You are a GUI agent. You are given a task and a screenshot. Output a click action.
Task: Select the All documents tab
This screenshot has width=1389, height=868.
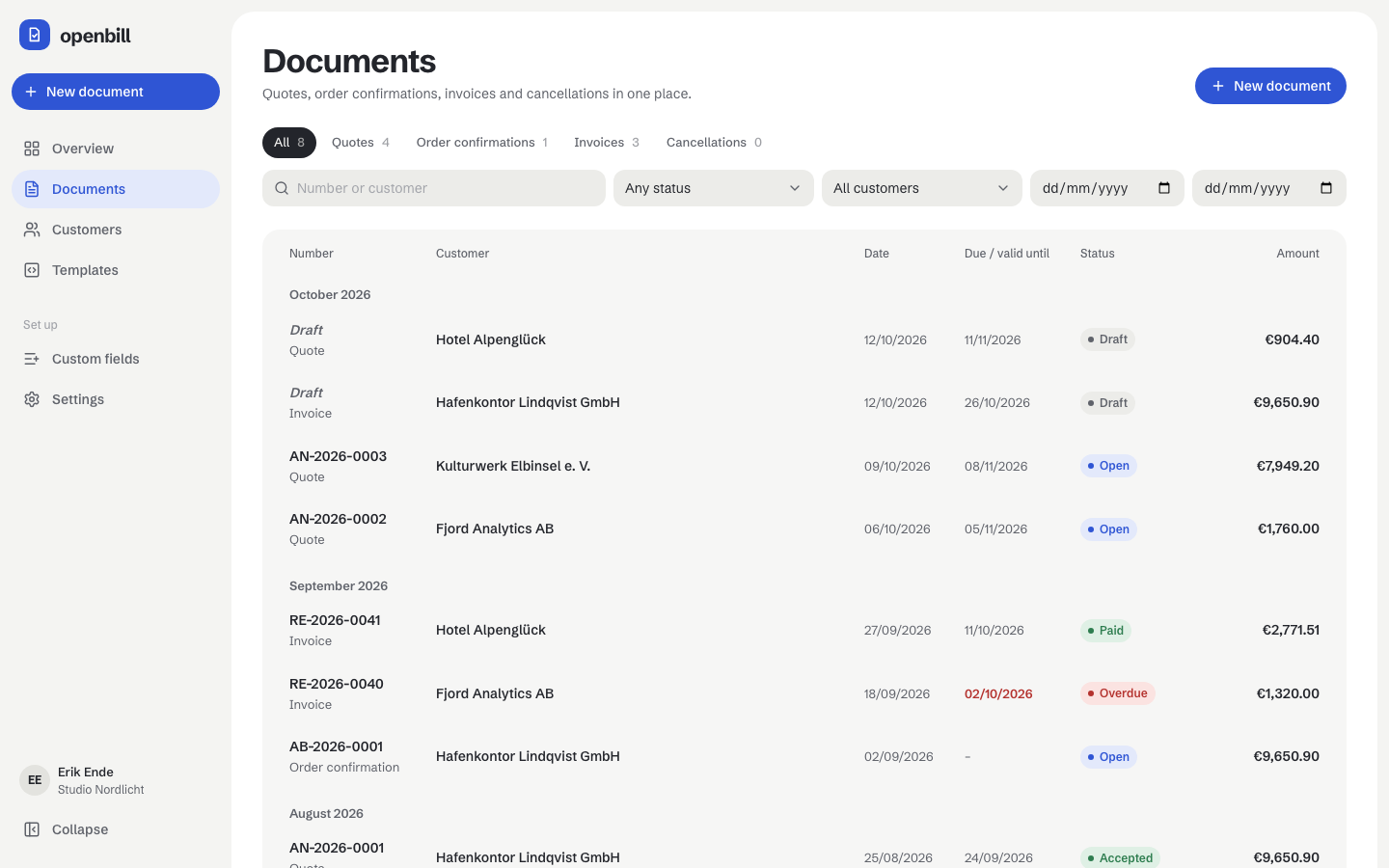coord(289,142)
